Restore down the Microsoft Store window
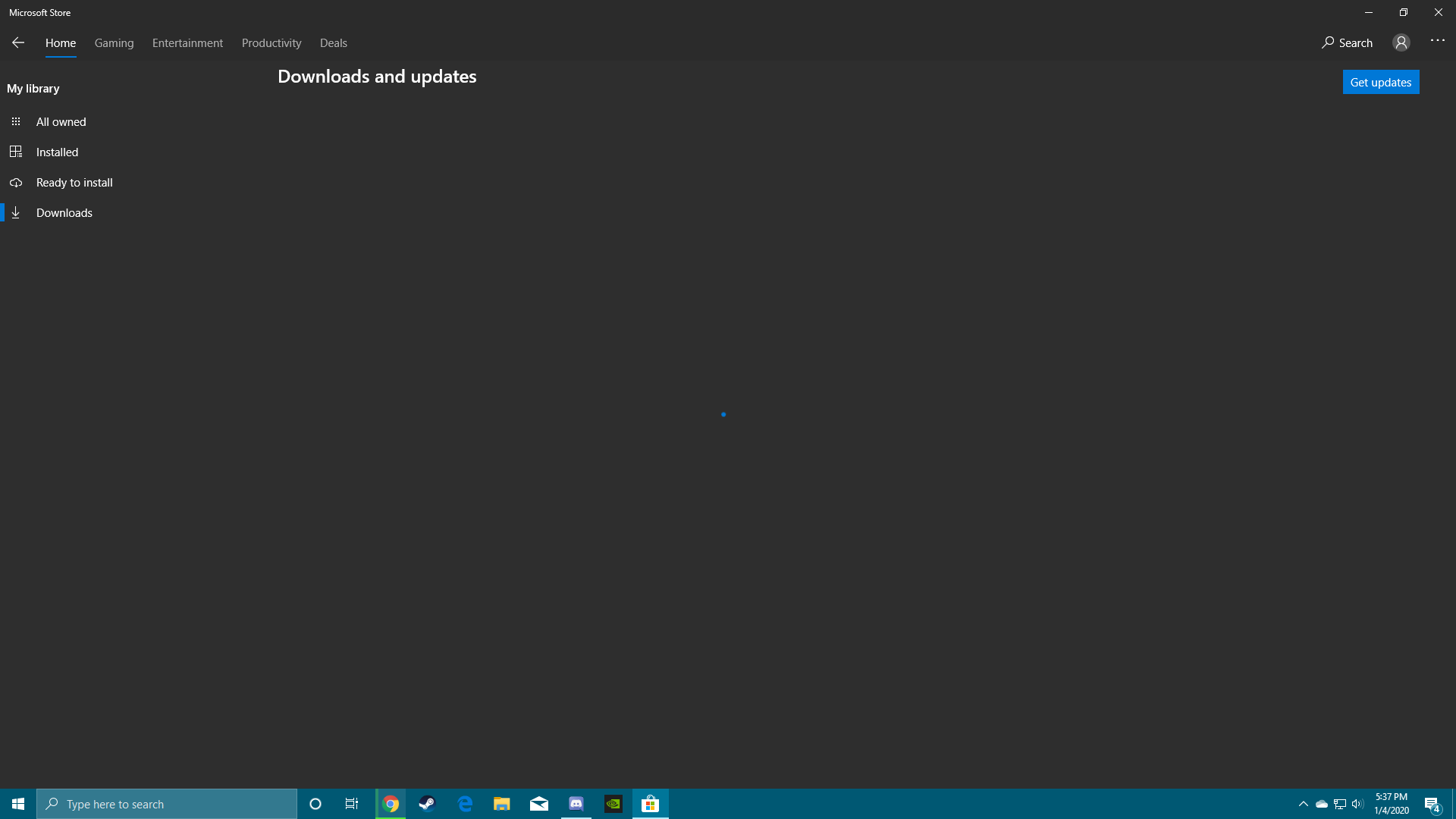This screenshot has height=819, width=1456. 1404,12
